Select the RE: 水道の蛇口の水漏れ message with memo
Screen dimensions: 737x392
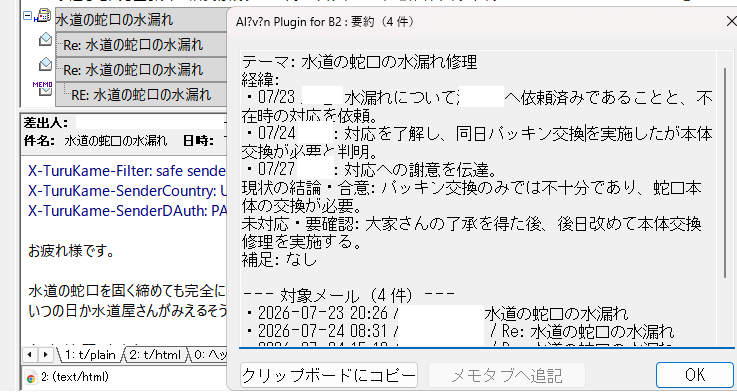click(x=141, y=95)
